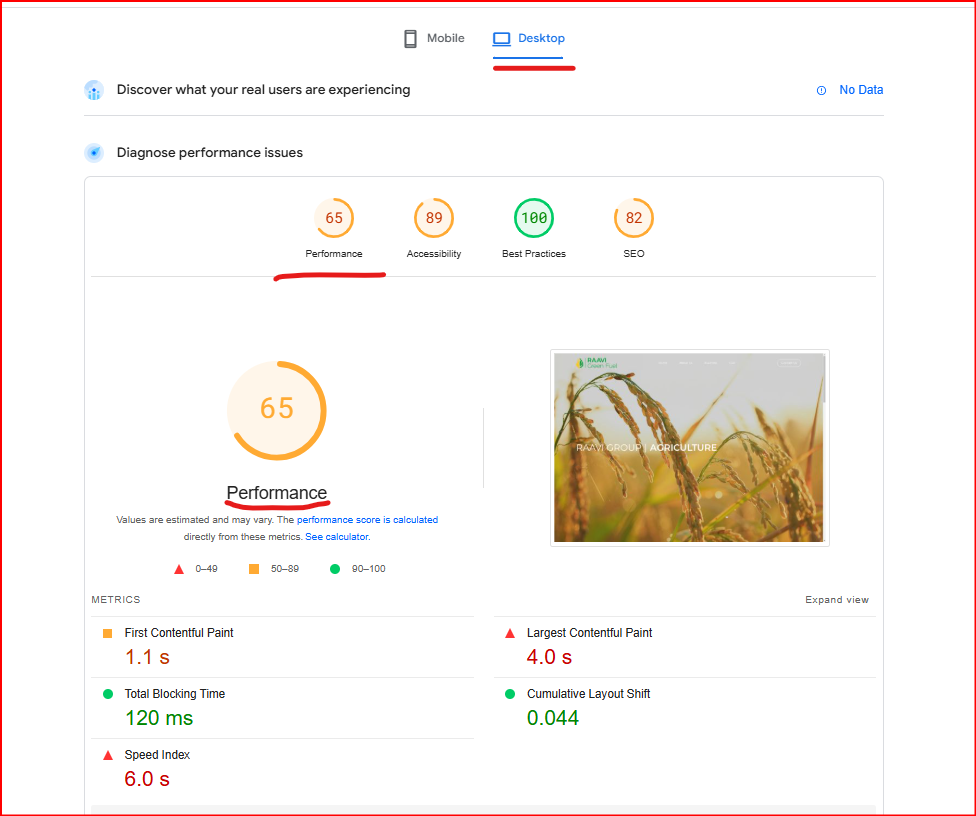
Task: Click the 1.1 s metric value
Action: (147, 657)
